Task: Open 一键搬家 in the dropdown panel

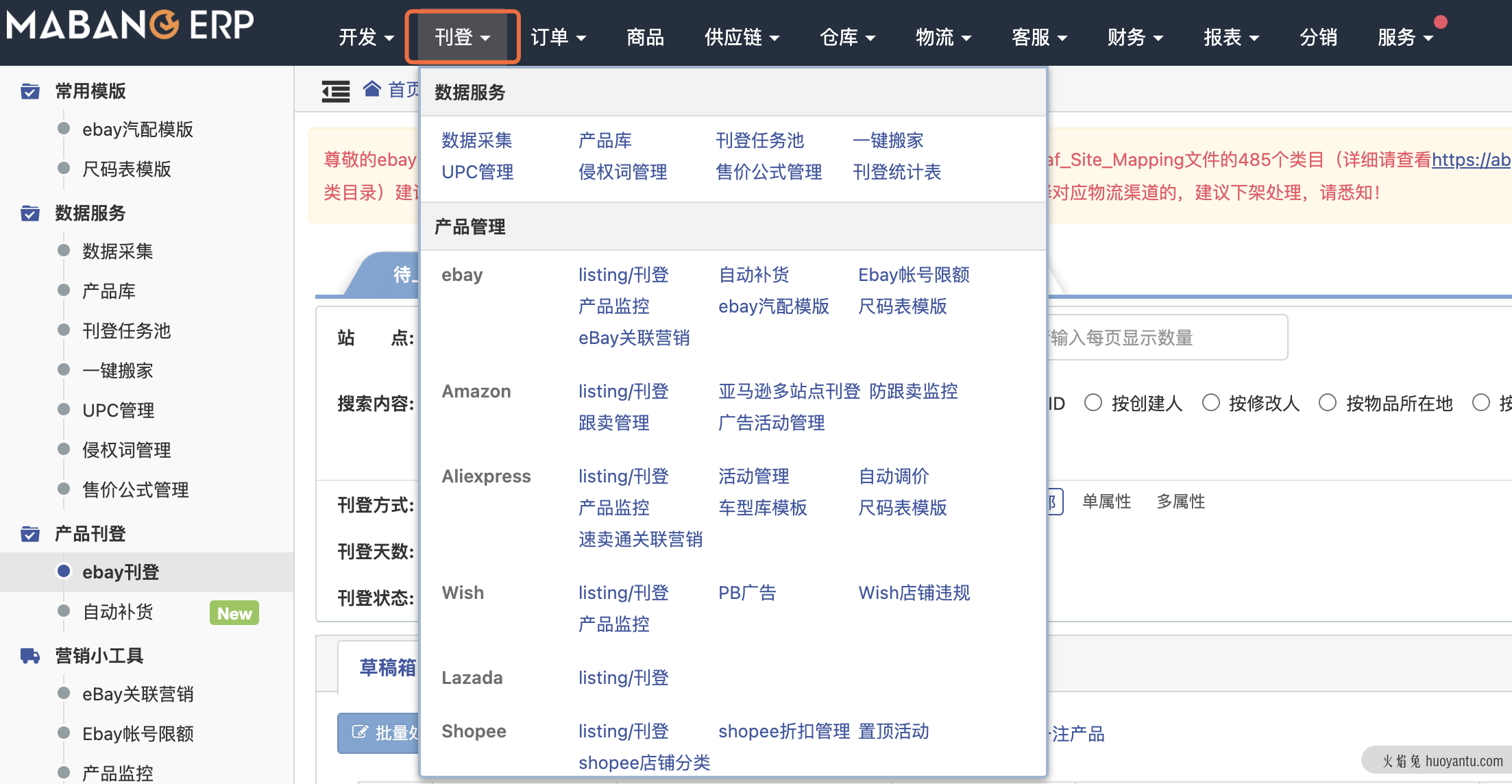Action: pyautogui.click(x=888, y=140)
